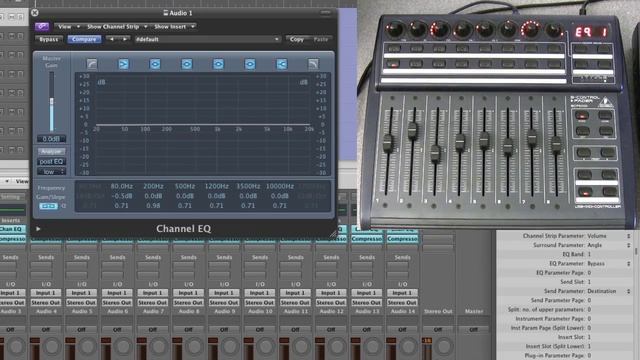Toggle the parametric band icon above 3500Hz
640x360 pixels.
[250, 64]
